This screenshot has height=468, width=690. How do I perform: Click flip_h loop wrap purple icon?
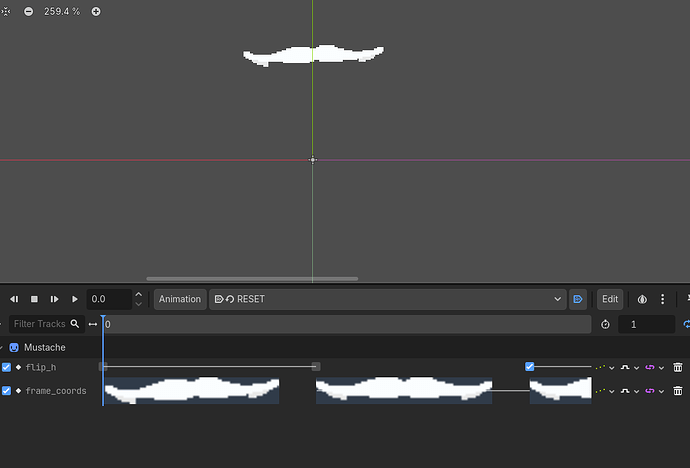click(x=650, y=367)
